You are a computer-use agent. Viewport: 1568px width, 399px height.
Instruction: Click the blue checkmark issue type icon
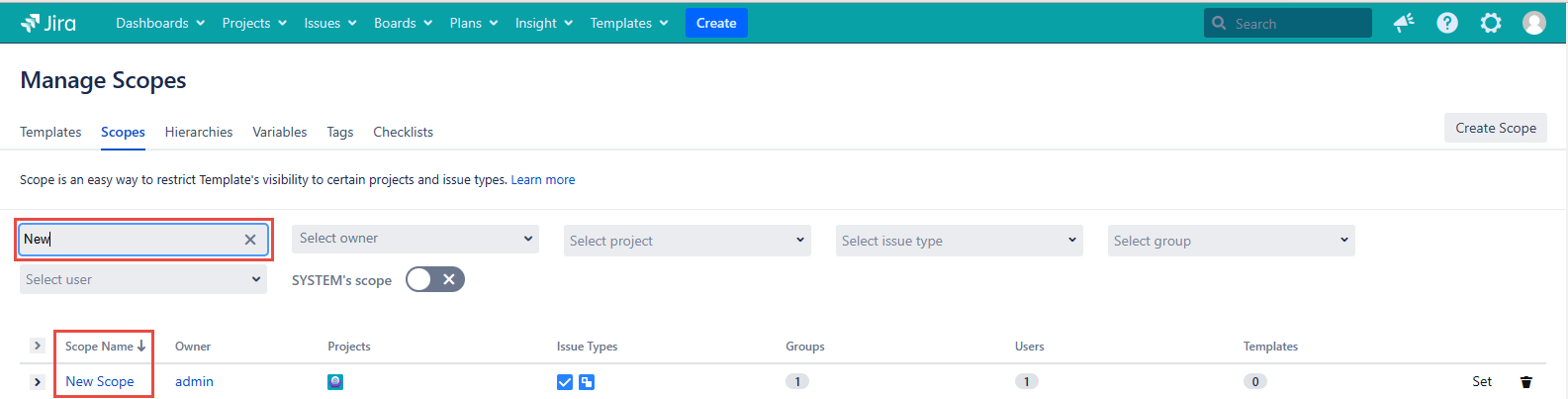point(565,382)
